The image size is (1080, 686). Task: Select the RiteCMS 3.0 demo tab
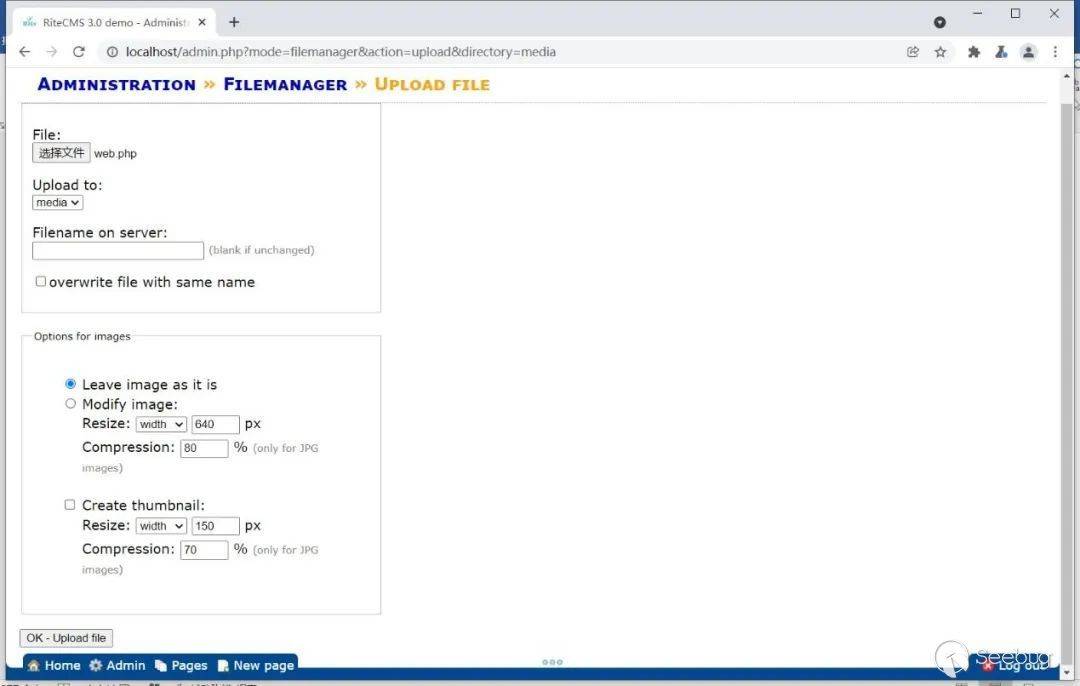[x=114, y=22]
